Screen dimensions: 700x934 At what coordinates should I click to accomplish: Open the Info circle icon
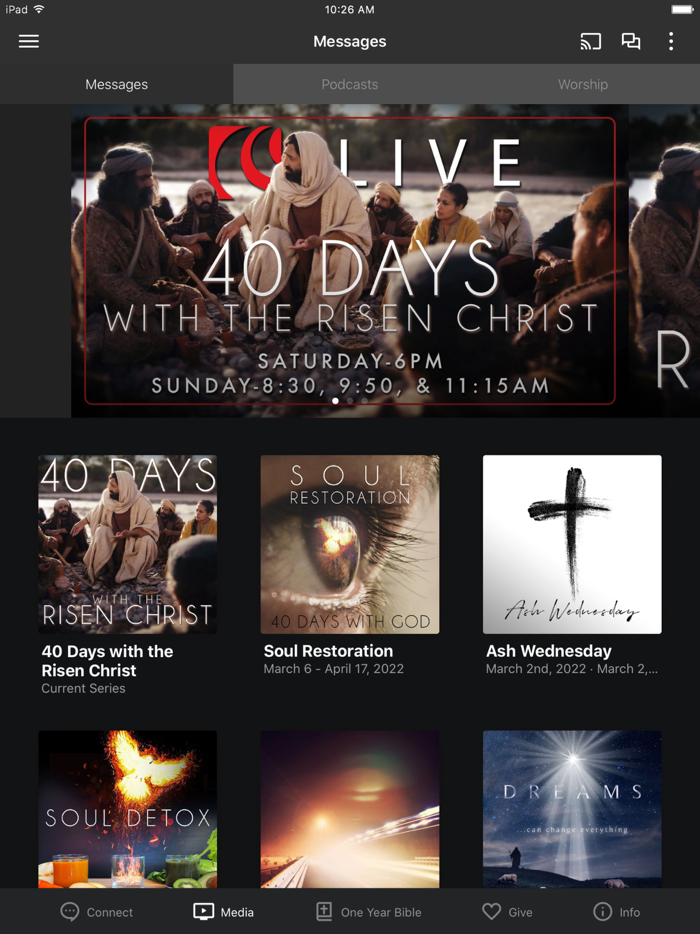coord(602,911)
